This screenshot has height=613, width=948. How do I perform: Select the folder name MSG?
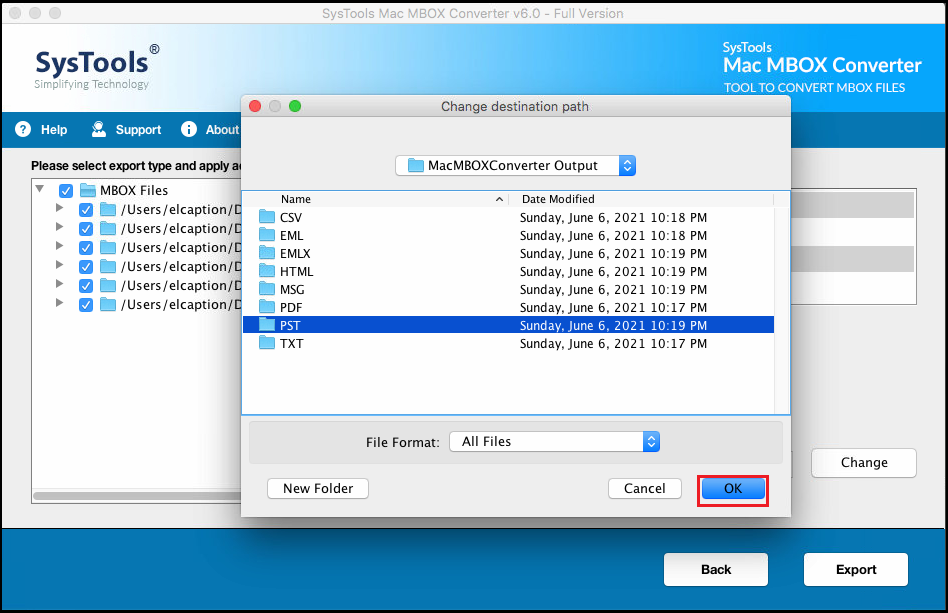[292, 290]
